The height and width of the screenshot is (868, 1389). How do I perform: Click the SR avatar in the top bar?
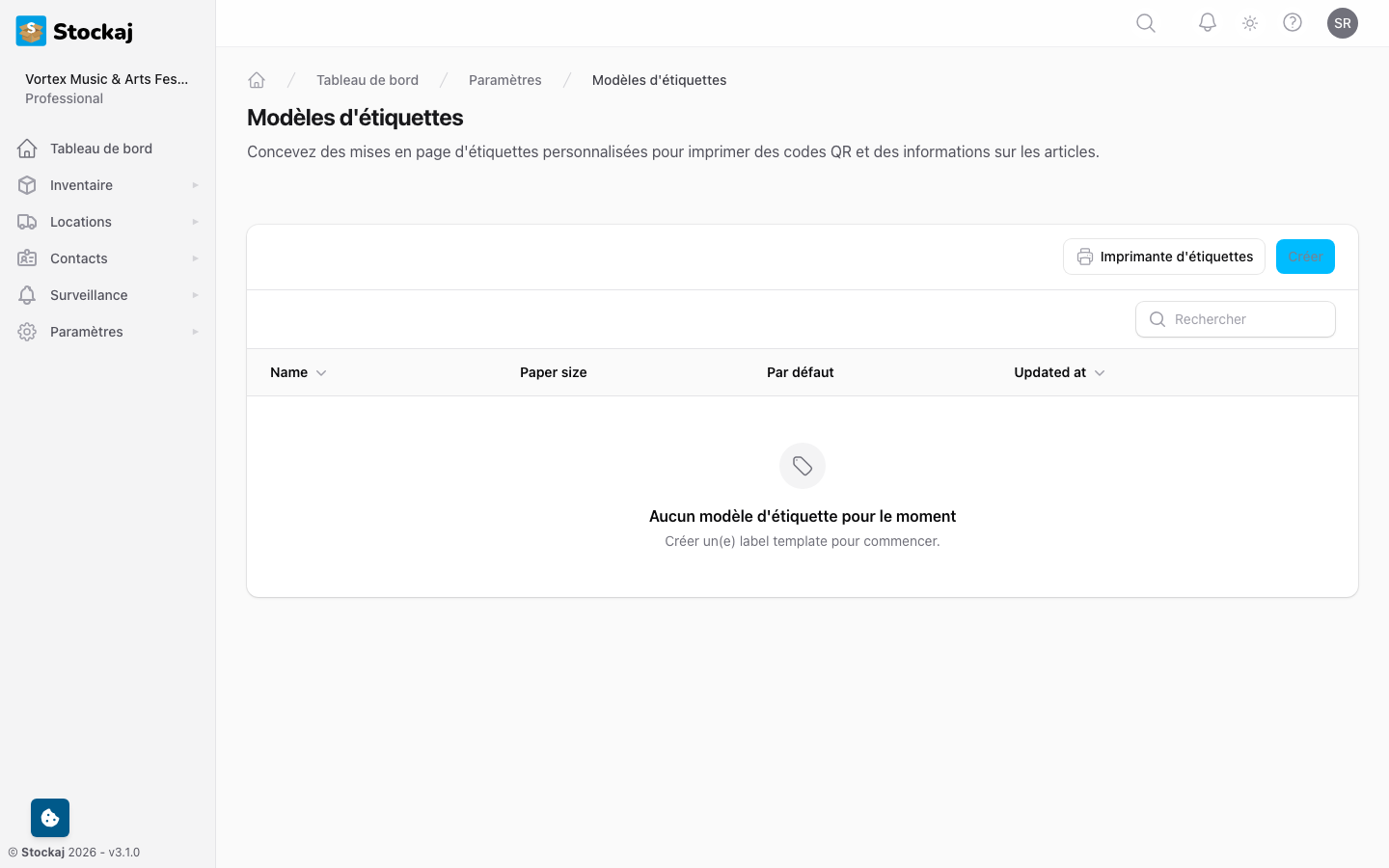click(x=1343, y=22)
